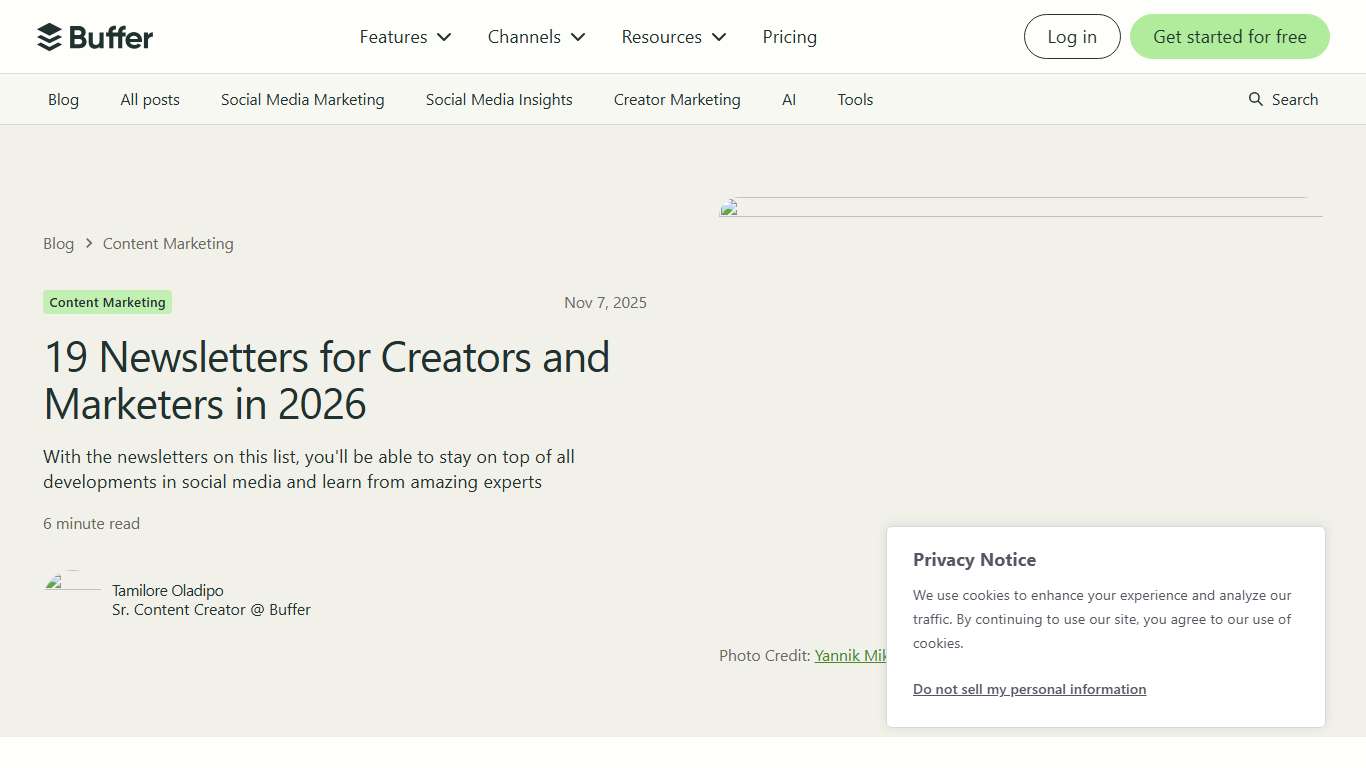Open the Resources menu
Viewport: 1366px width, 768px height.
click(x=672, y=36)
